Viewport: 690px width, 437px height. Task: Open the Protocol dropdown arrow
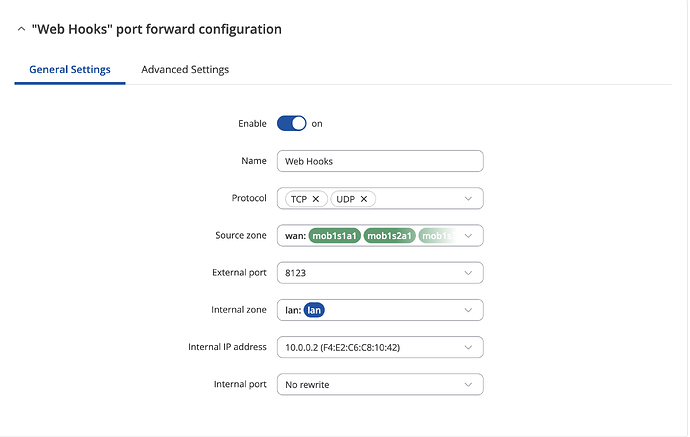click(468, 198)
